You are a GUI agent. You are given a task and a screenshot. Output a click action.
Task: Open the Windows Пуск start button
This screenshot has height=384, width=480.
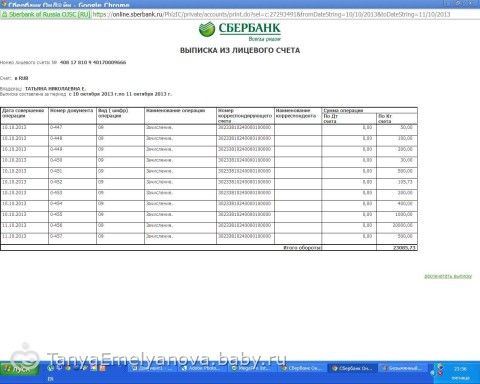tap(20, 369)
